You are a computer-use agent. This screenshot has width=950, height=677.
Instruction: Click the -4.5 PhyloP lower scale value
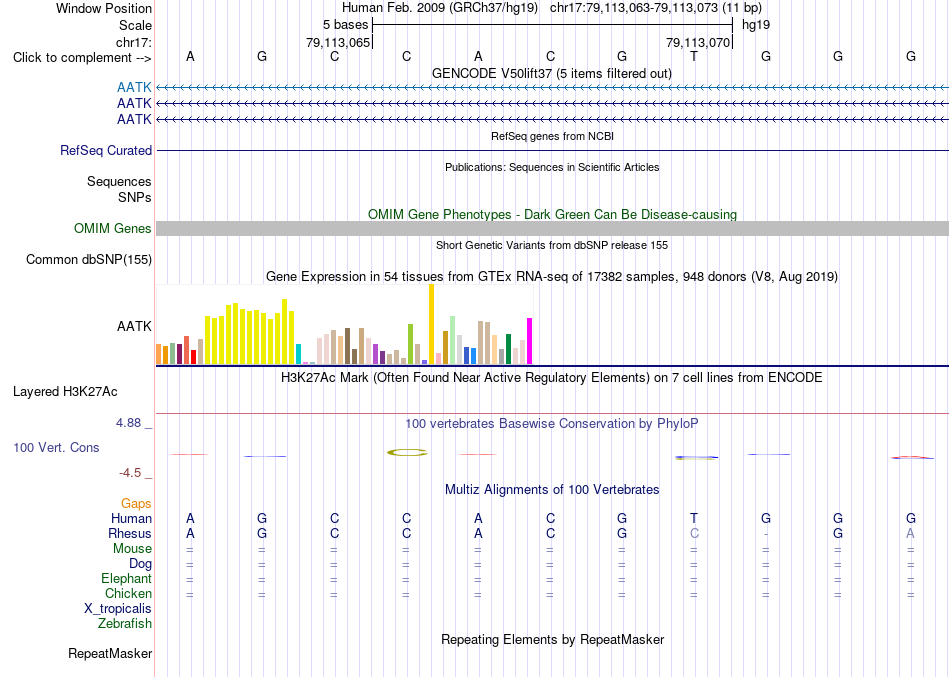pos(130,473)
